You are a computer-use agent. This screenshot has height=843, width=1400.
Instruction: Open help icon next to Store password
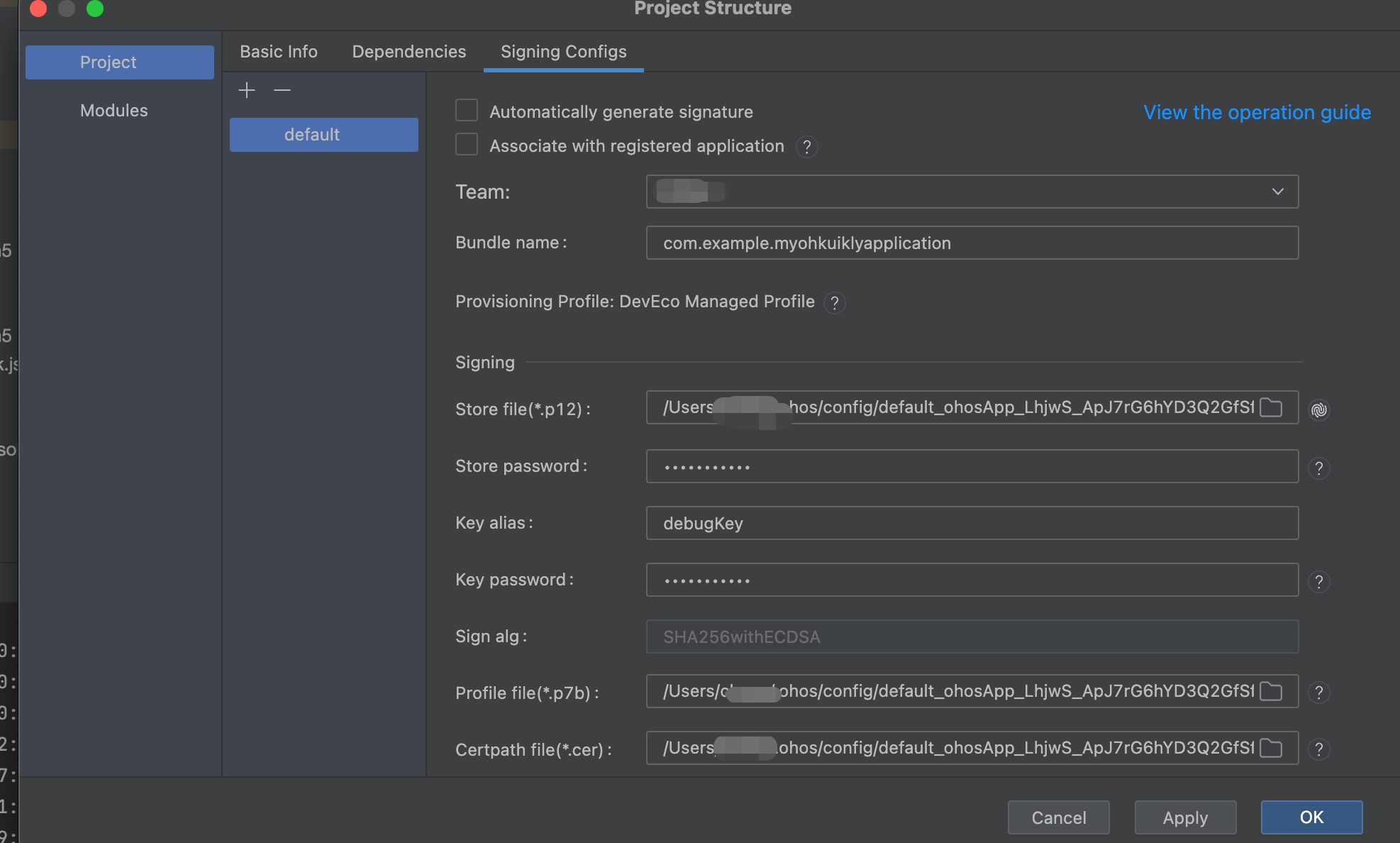(x=1318, y=468)
